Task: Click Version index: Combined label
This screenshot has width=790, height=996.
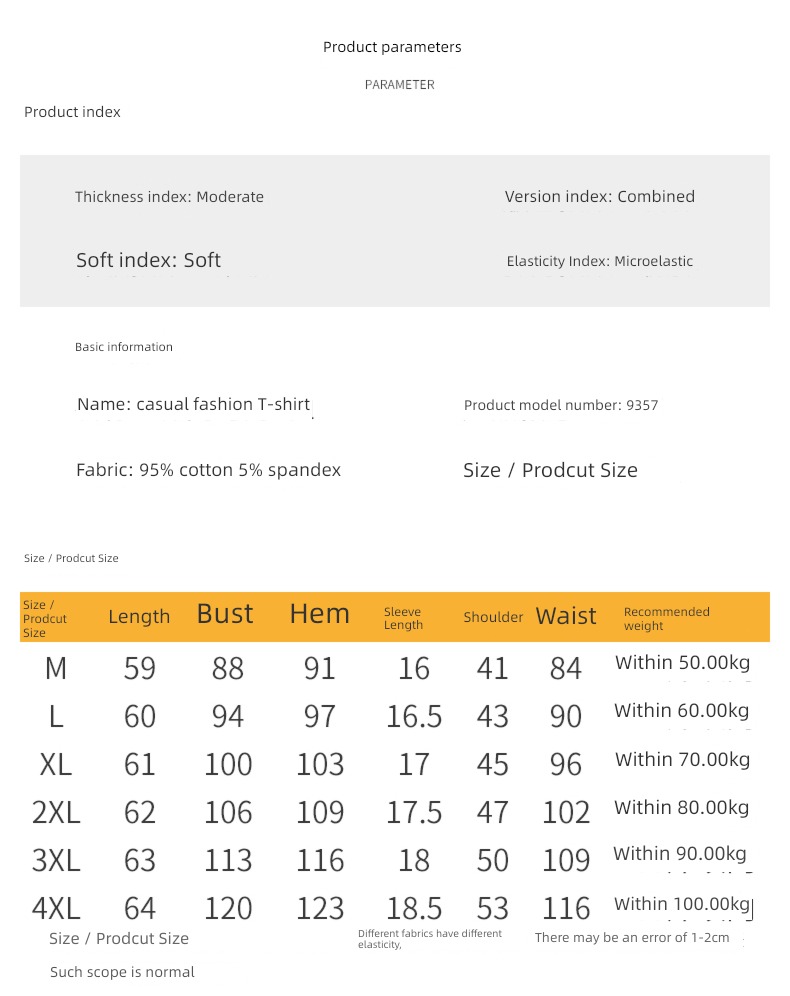Action: (599, 196)
